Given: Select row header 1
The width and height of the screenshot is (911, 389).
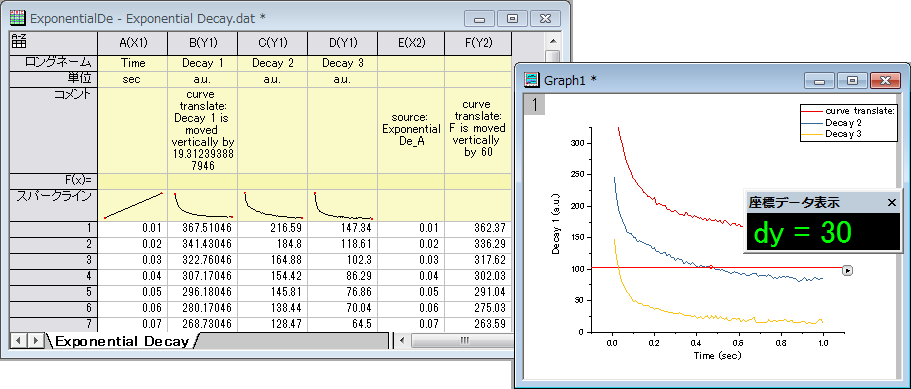Looking at the screenshot, I should [54, 228].
